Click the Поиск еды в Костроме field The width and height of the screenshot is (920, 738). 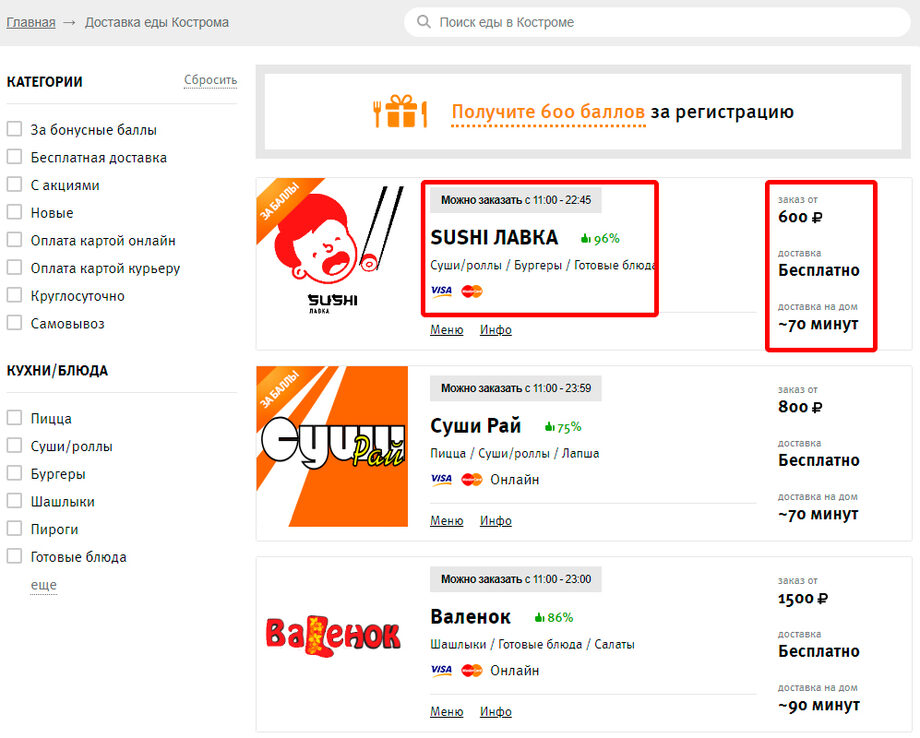657,22
